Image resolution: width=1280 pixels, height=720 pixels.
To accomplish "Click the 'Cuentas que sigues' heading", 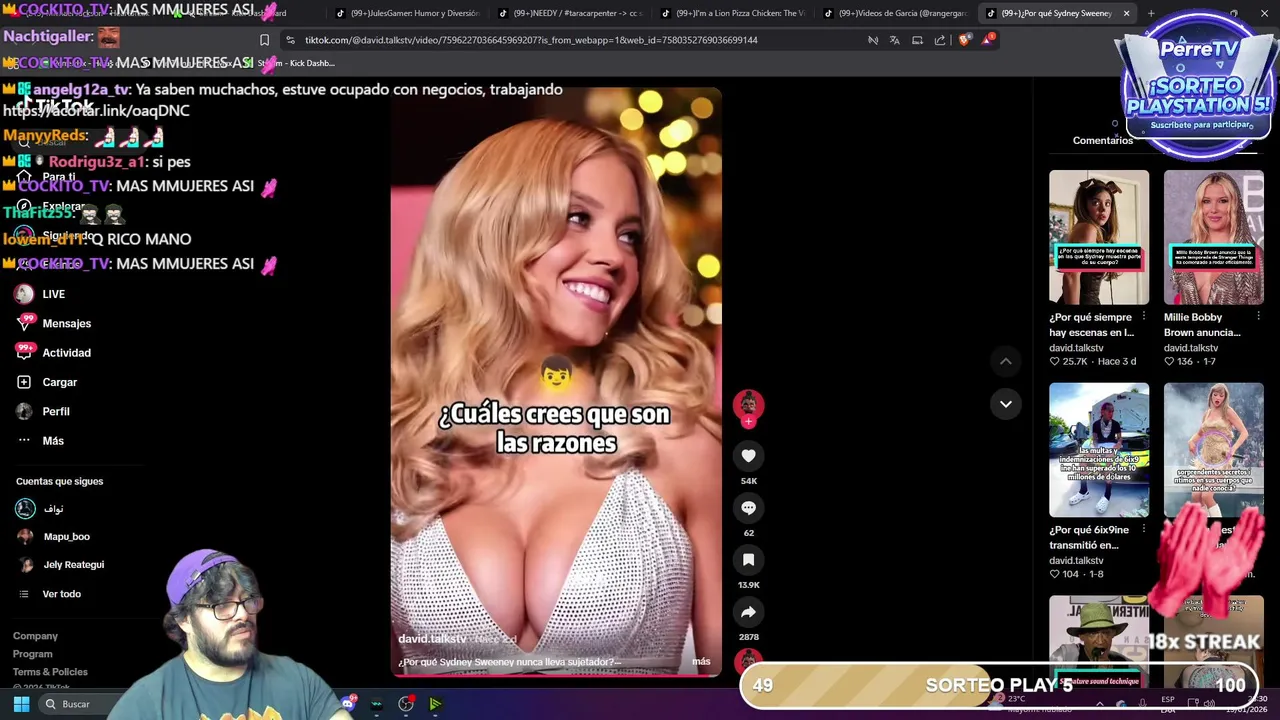I will (59, 481).
